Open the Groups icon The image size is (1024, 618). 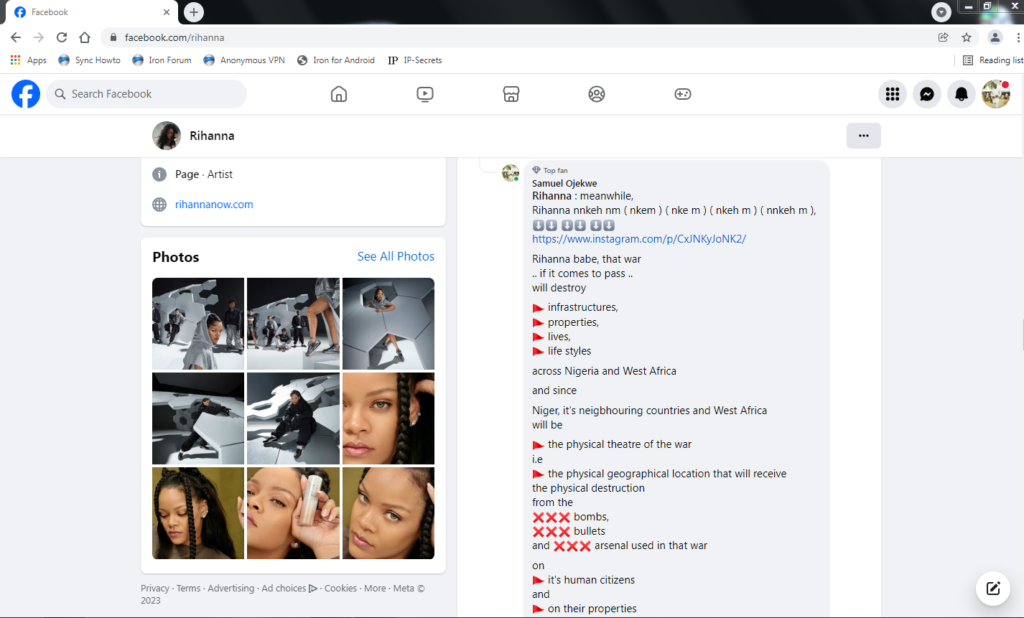596,94
